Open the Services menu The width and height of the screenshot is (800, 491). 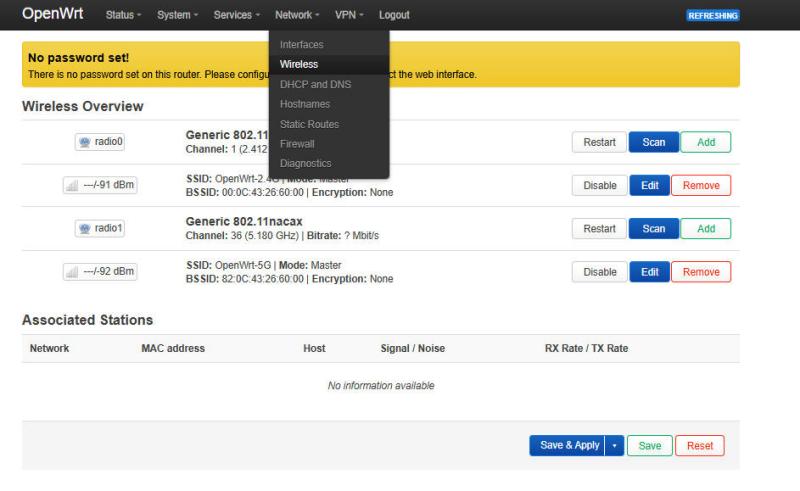point(236,15)
